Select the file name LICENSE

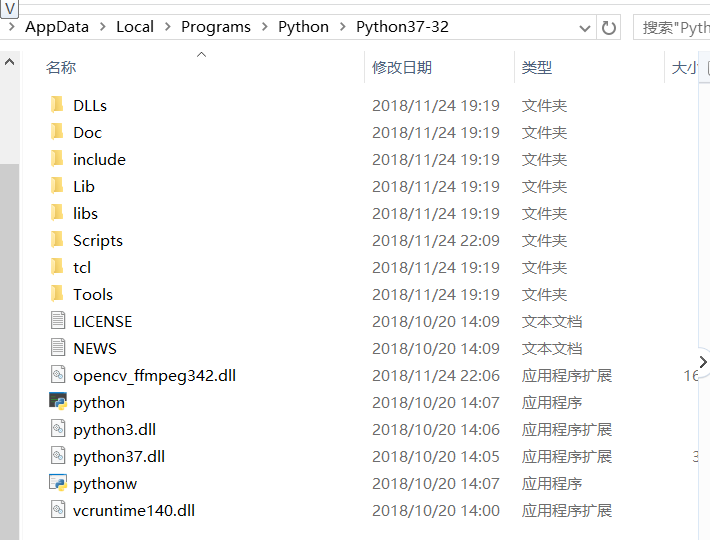103,321
